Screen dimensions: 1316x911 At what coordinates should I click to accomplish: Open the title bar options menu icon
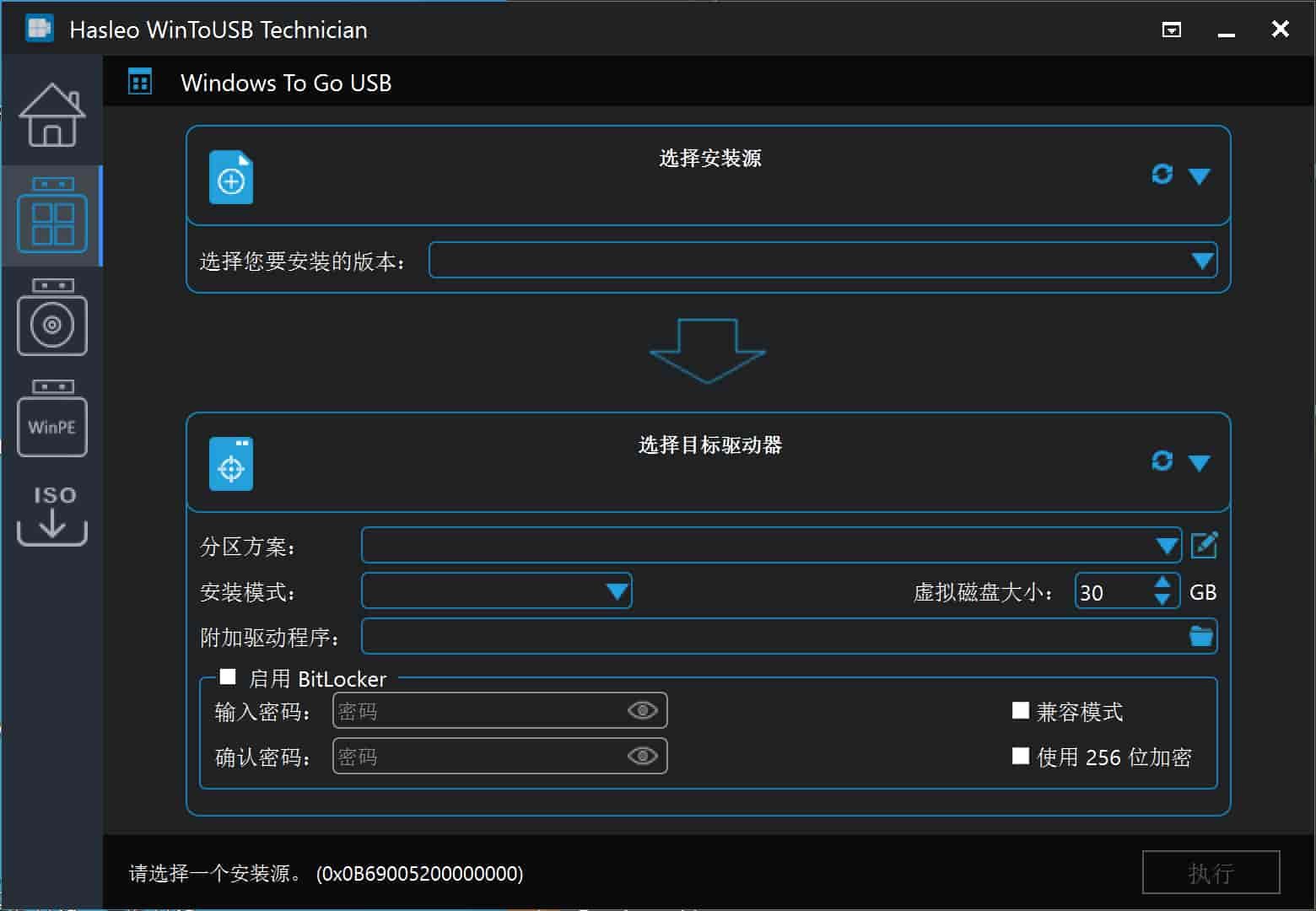(x=1172, y=30)
